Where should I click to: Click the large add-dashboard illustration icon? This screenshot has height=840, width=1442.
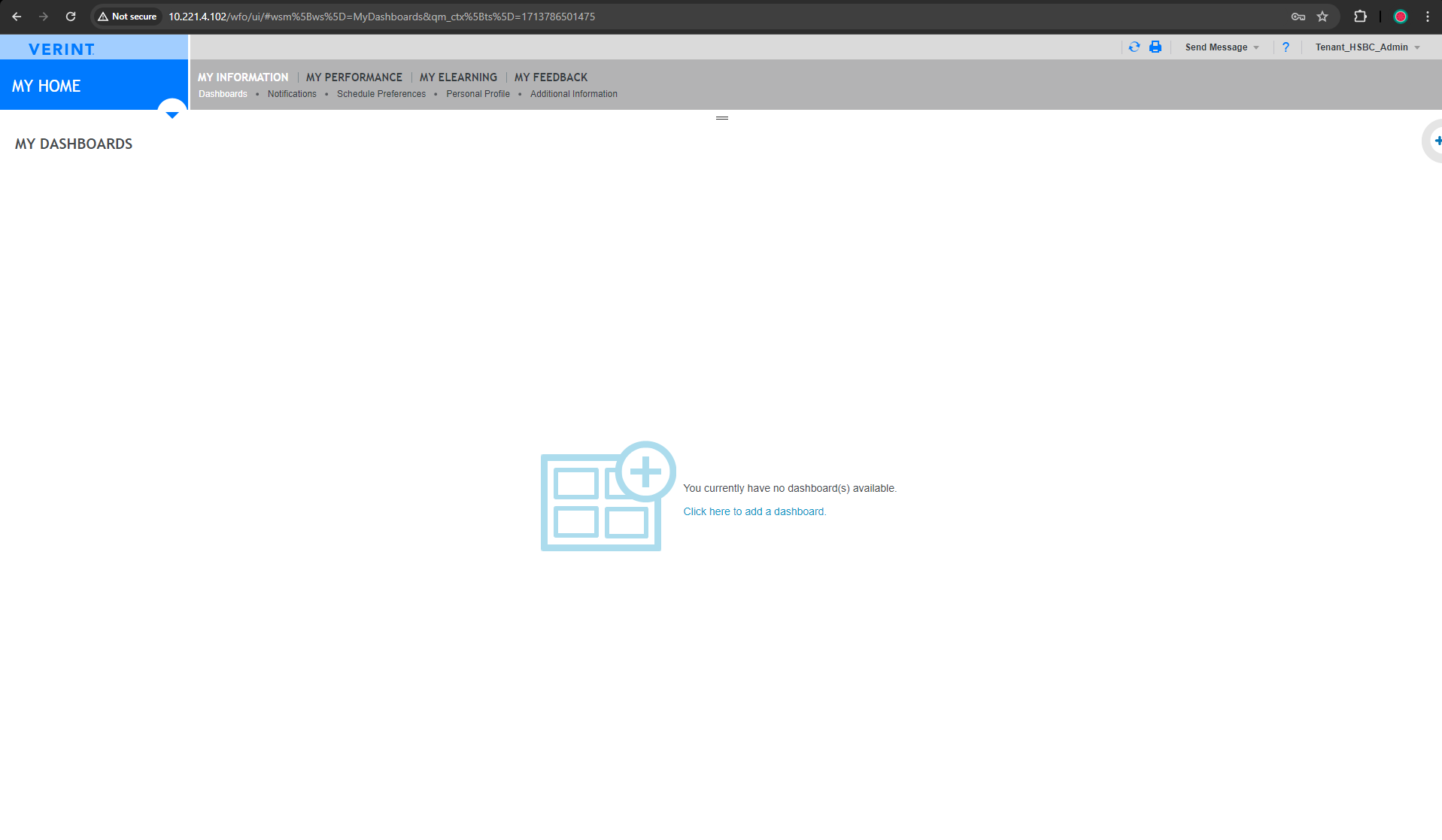point(608,496)
